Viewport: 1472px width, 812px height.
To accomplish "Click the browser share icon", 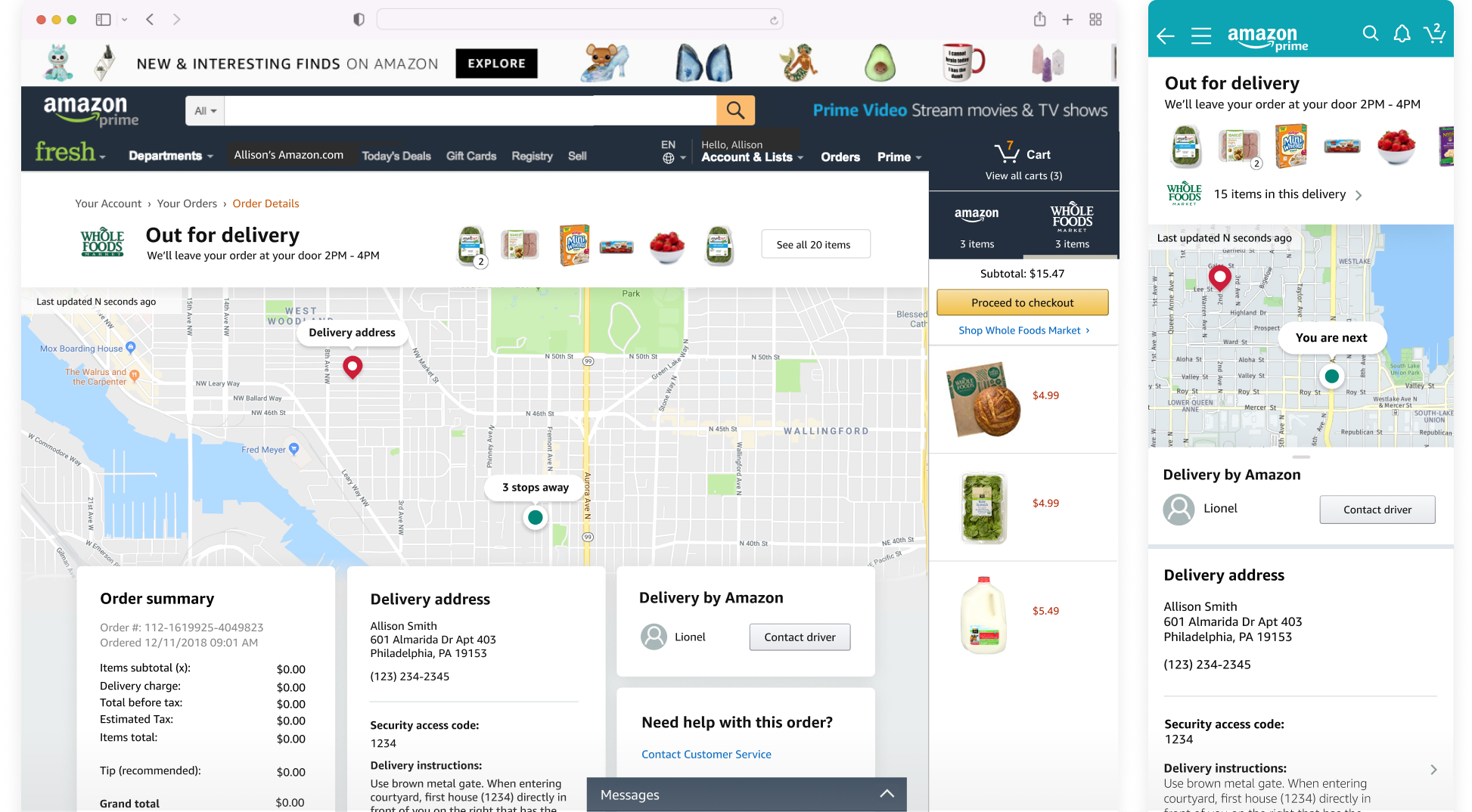I will pyautogui.click(x=1040, y=19).
